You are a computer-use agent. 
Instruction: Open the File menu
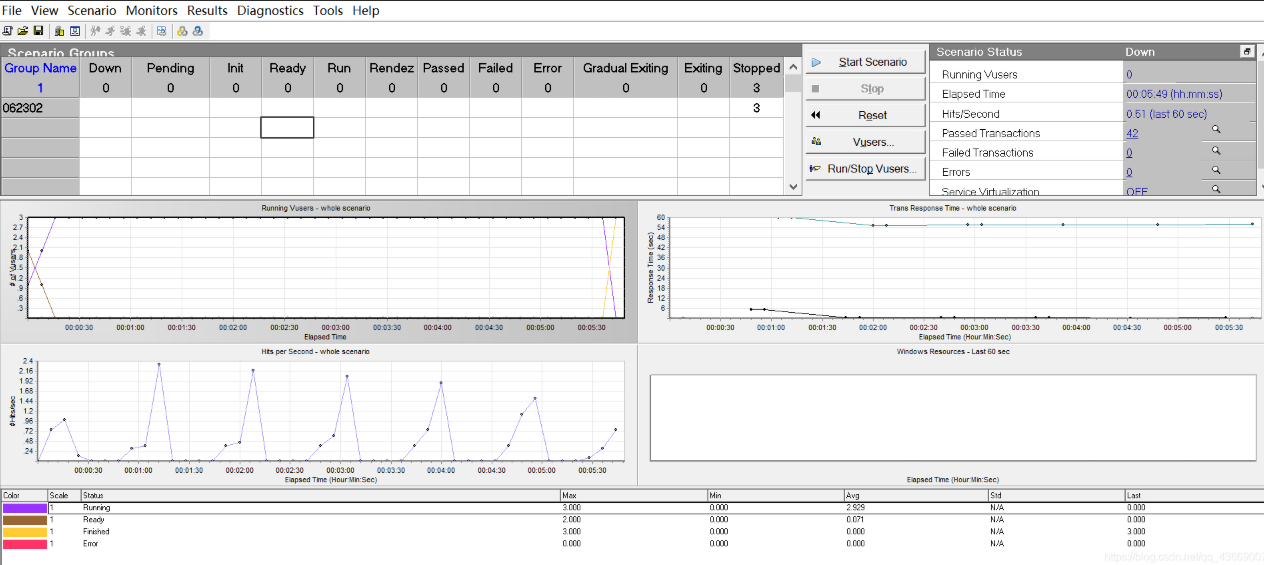(x=12, y=10)
